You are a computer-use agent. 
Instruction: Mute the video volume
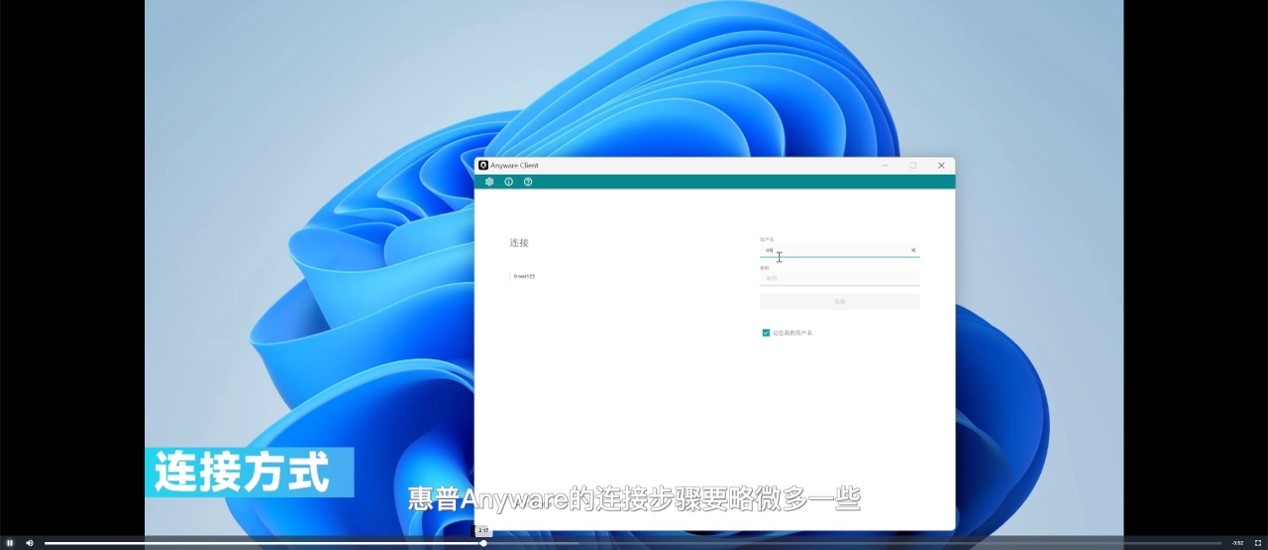click(29, 543)
